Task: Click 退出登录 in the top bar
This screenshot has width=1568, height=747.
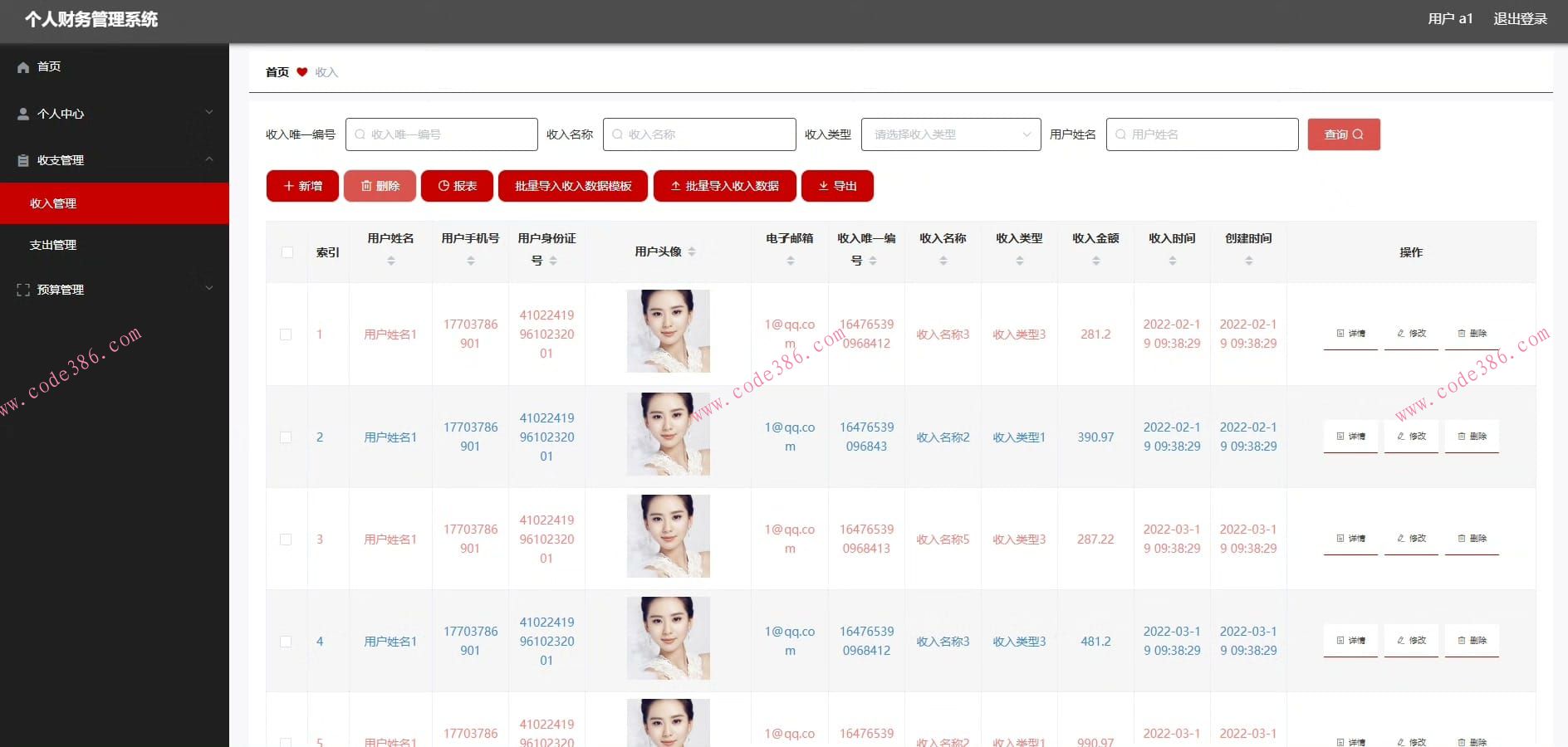Action: (x=1520, y=19)
